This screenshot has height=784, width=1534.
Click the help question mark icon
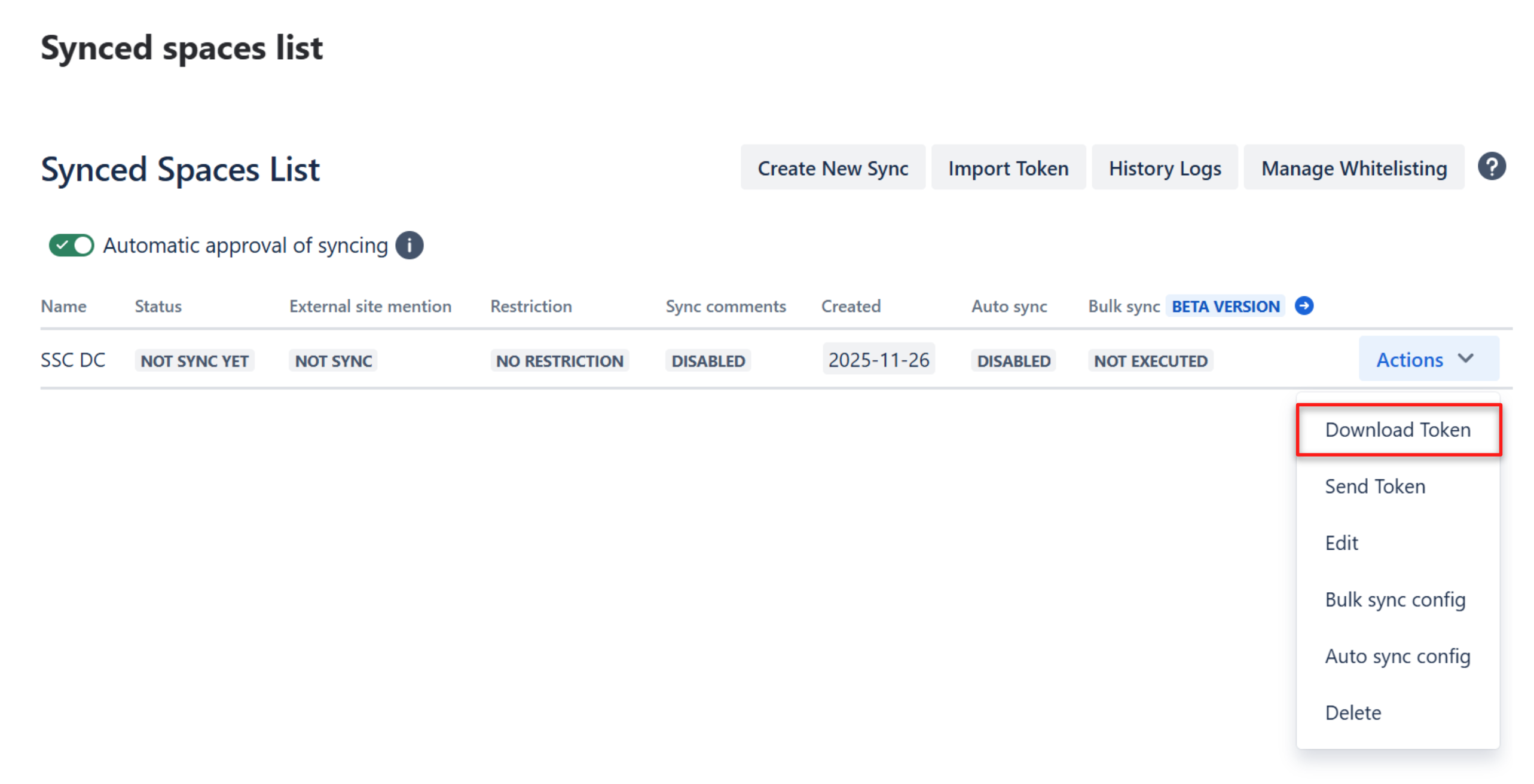[x=1491, y=167]
